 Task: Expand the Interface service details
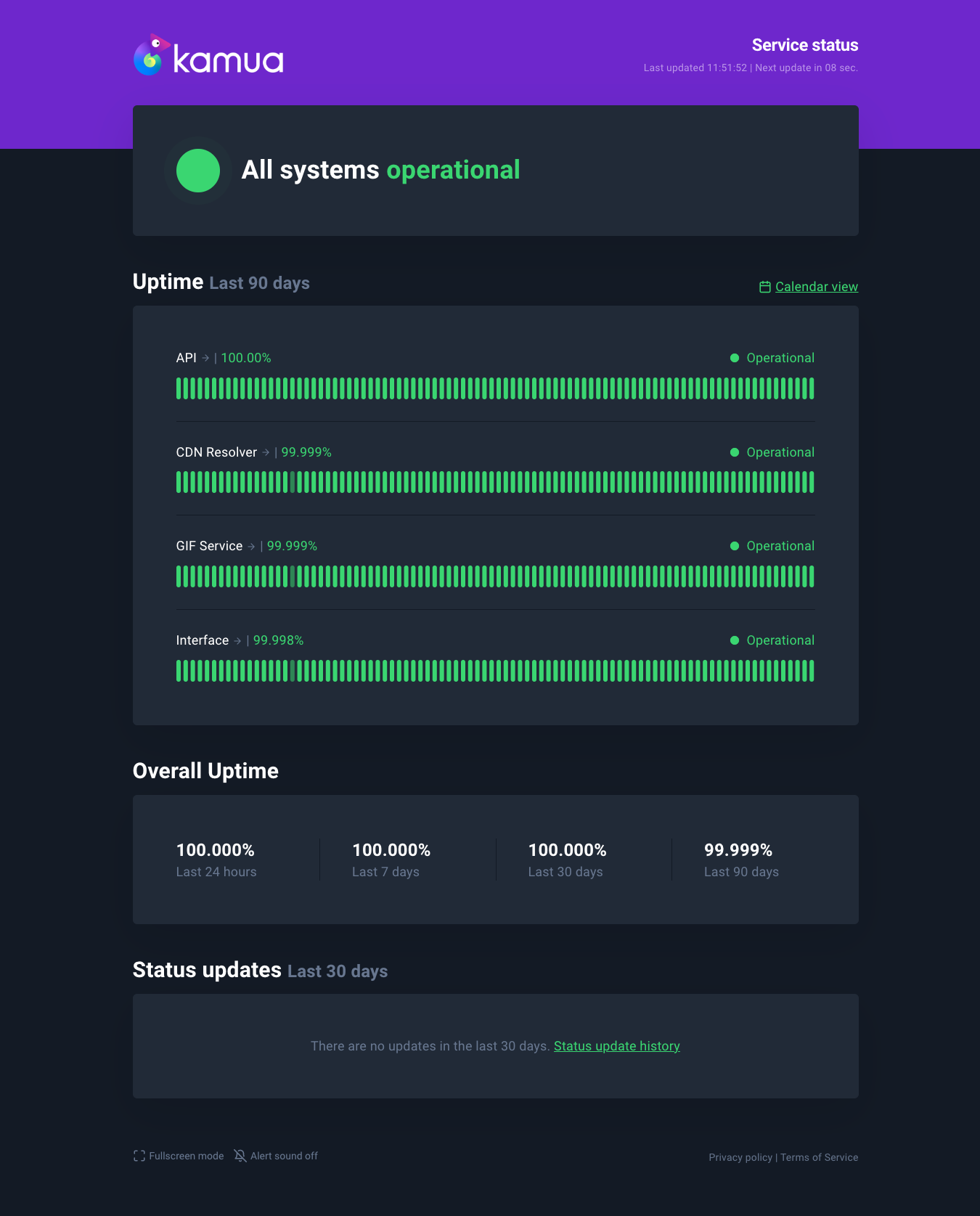(x=203, y=640)
